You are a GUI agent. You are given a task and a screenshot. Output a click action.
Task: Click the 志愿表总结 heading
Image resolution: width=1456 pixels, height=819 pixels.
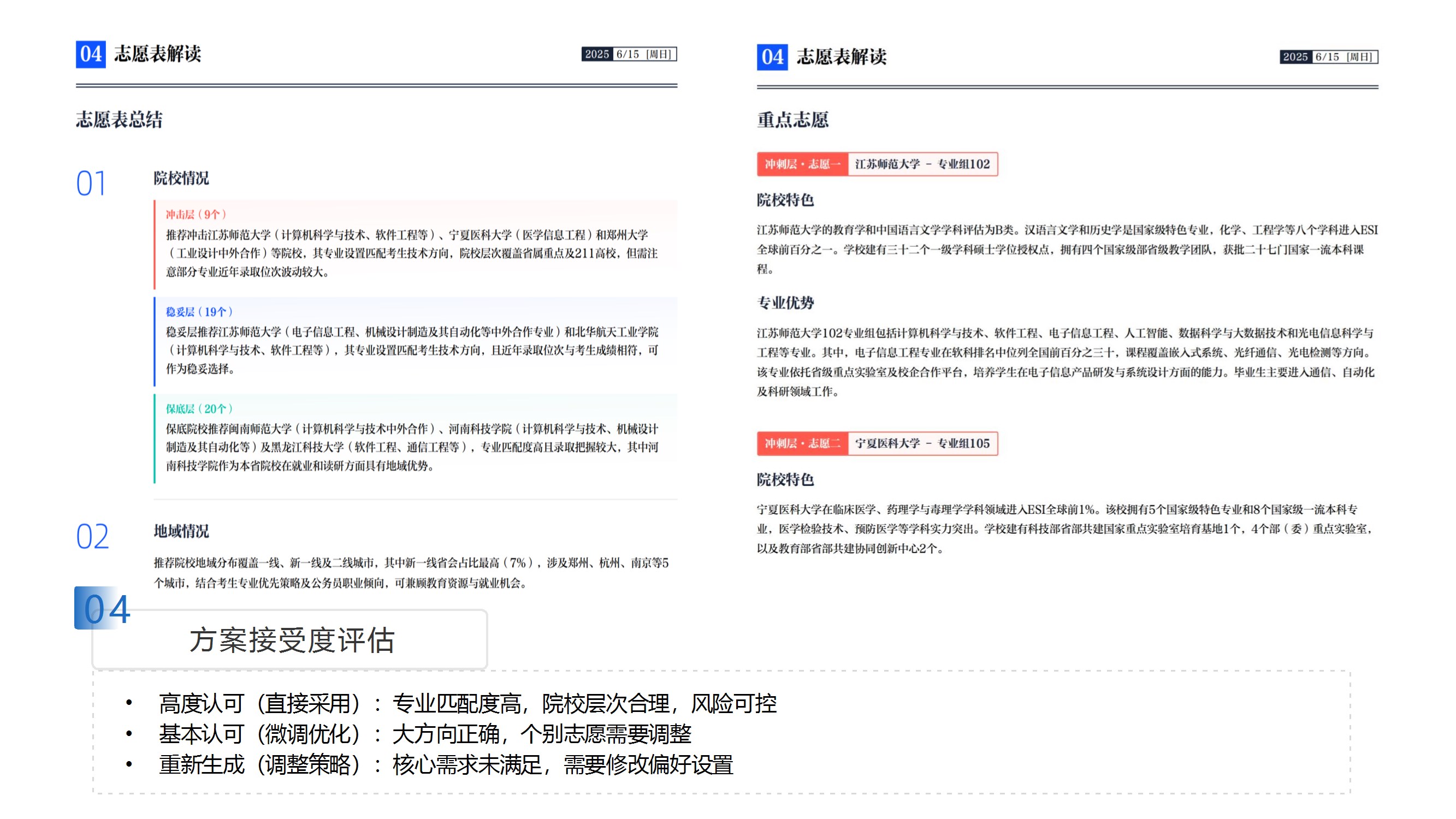pyautogui.click(x=119, y=119)
